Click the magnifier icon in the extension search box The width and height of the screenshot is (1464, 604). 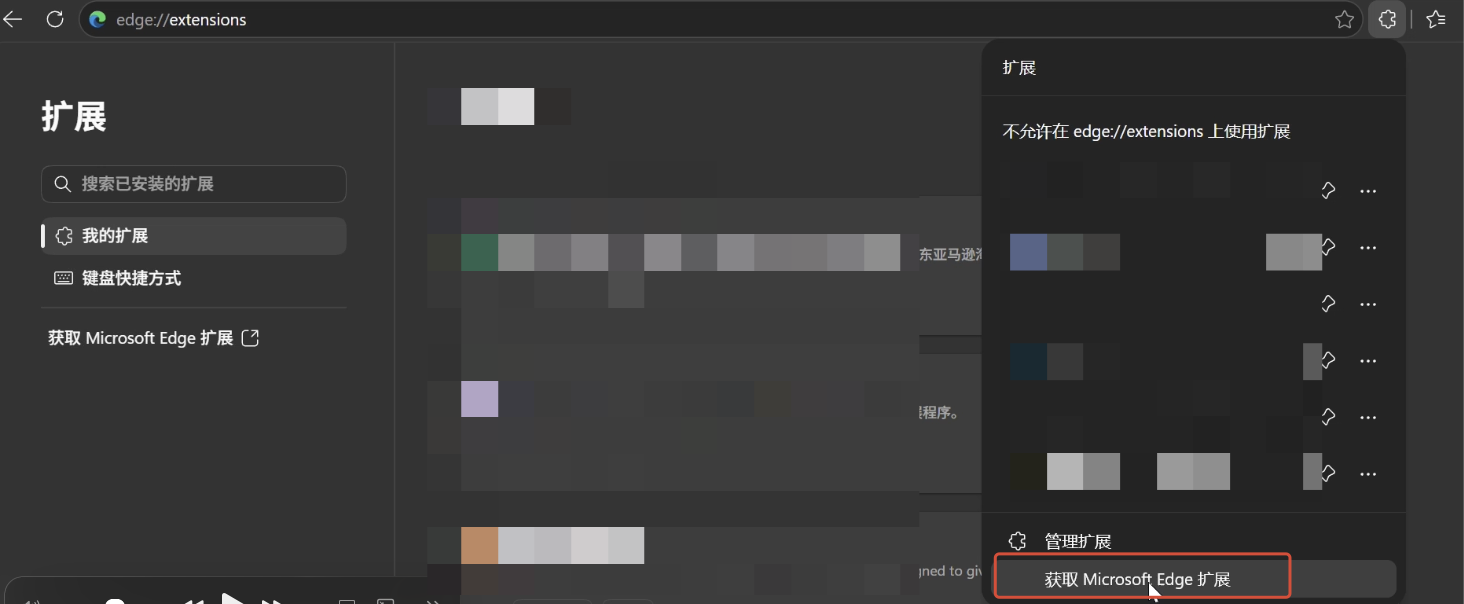tap(62, 184)
